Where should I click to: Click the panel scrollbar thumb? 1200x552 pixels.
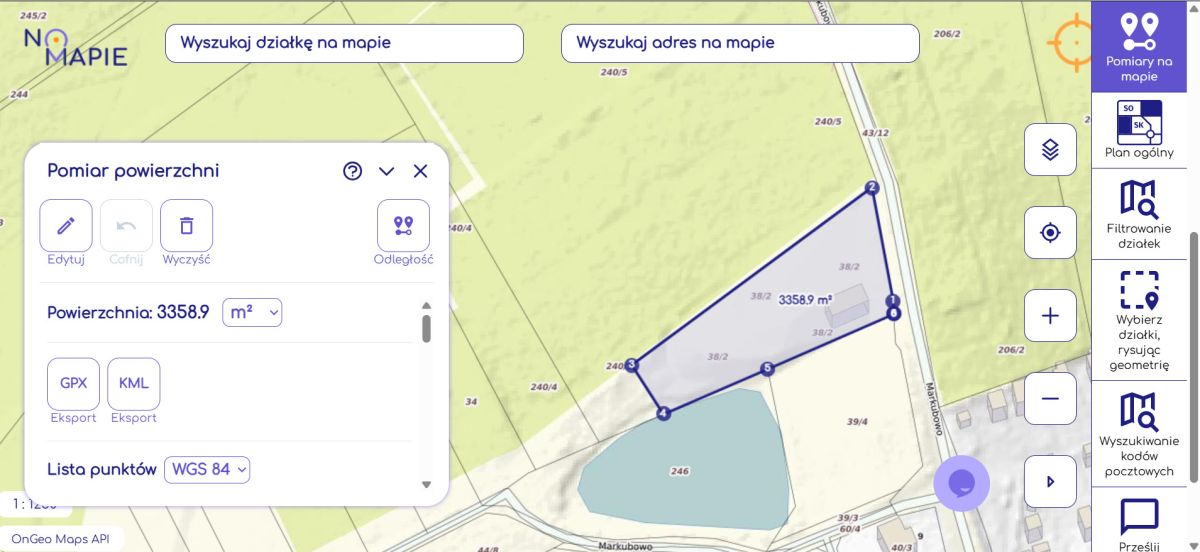pos(426,328)
